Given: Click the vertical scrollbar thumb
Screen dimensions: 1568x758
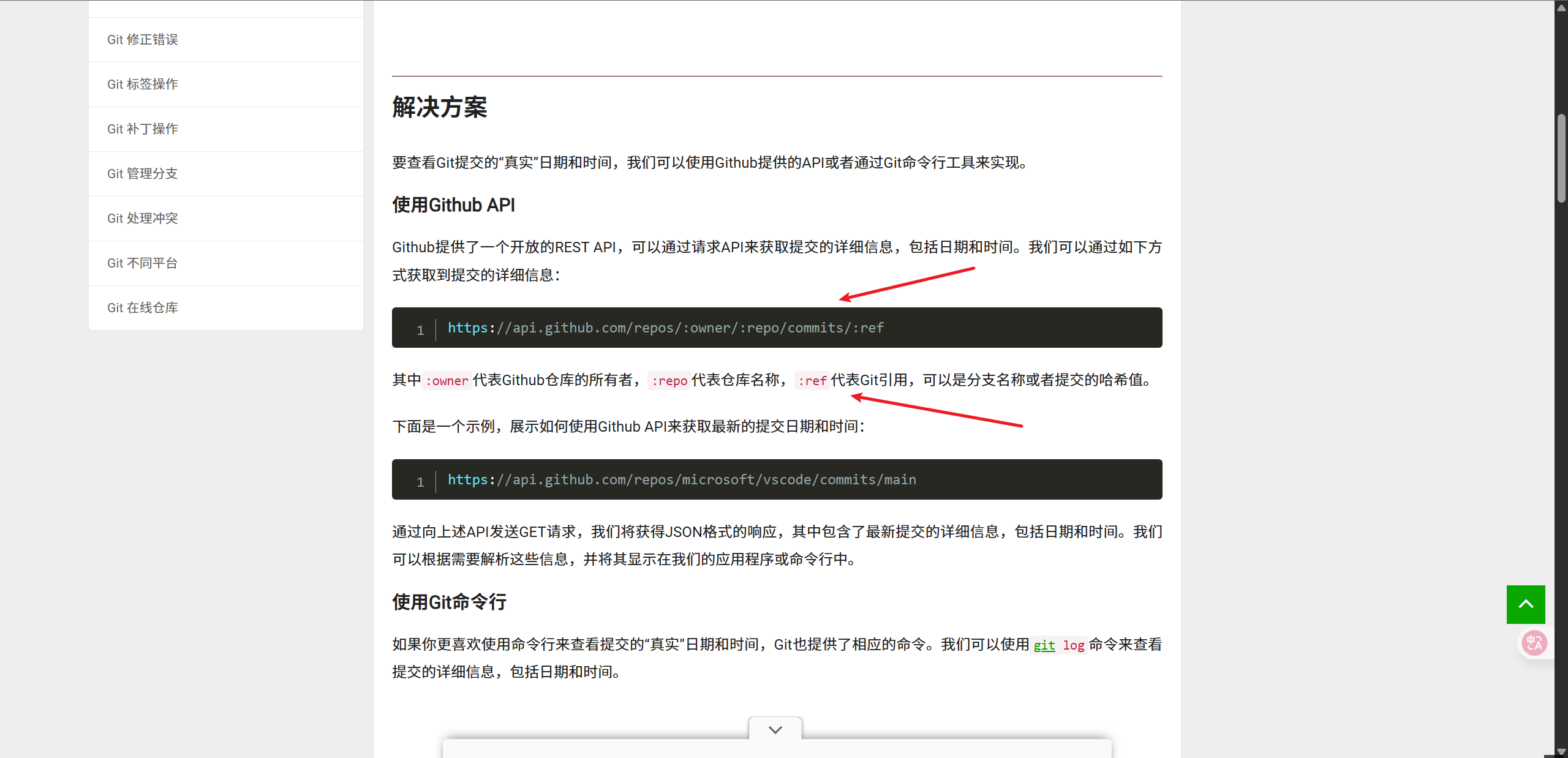Looking at the screenshot, I should pos(1561,158).
